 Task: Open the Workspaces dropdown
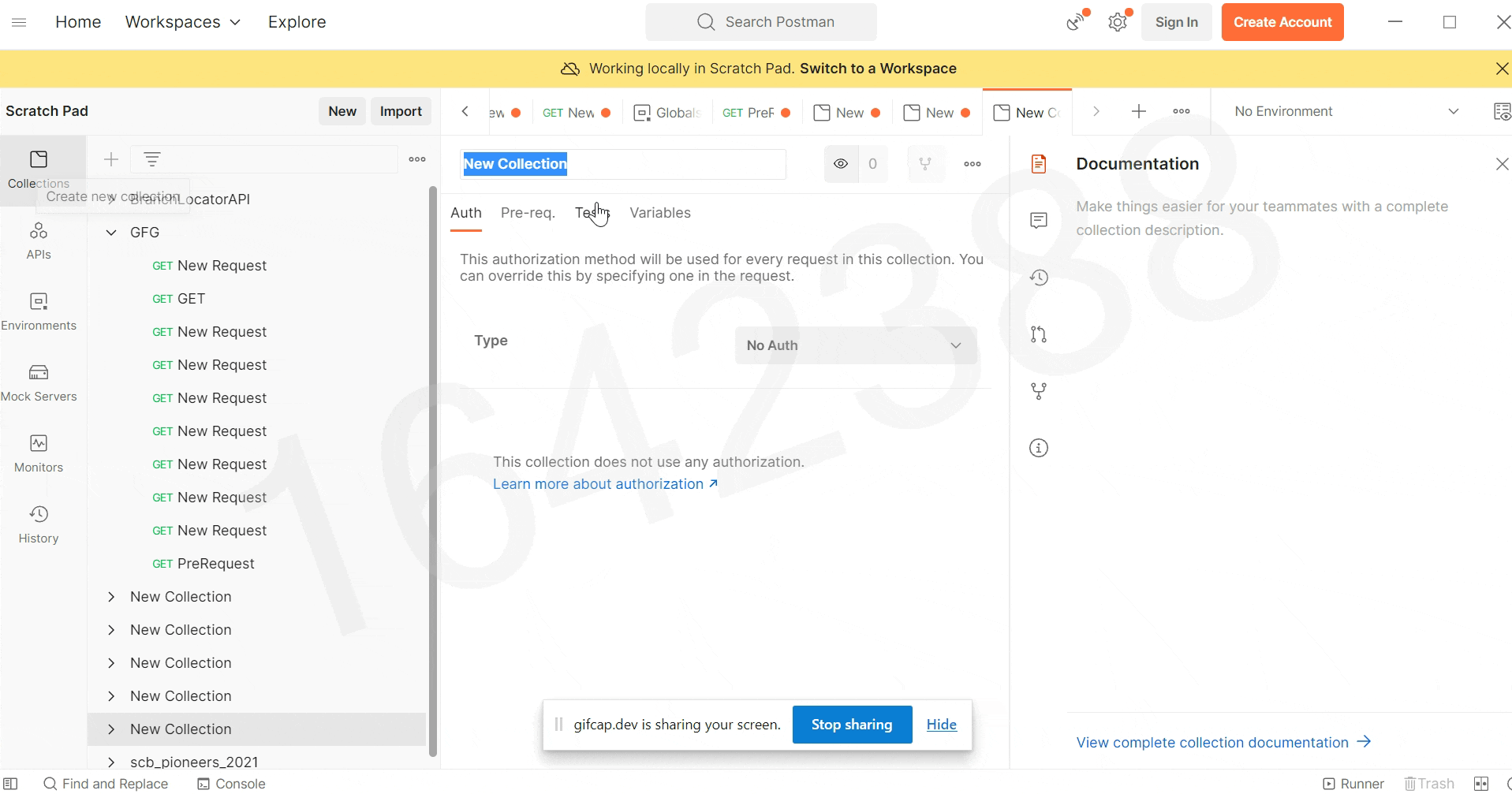pos(183,22)
